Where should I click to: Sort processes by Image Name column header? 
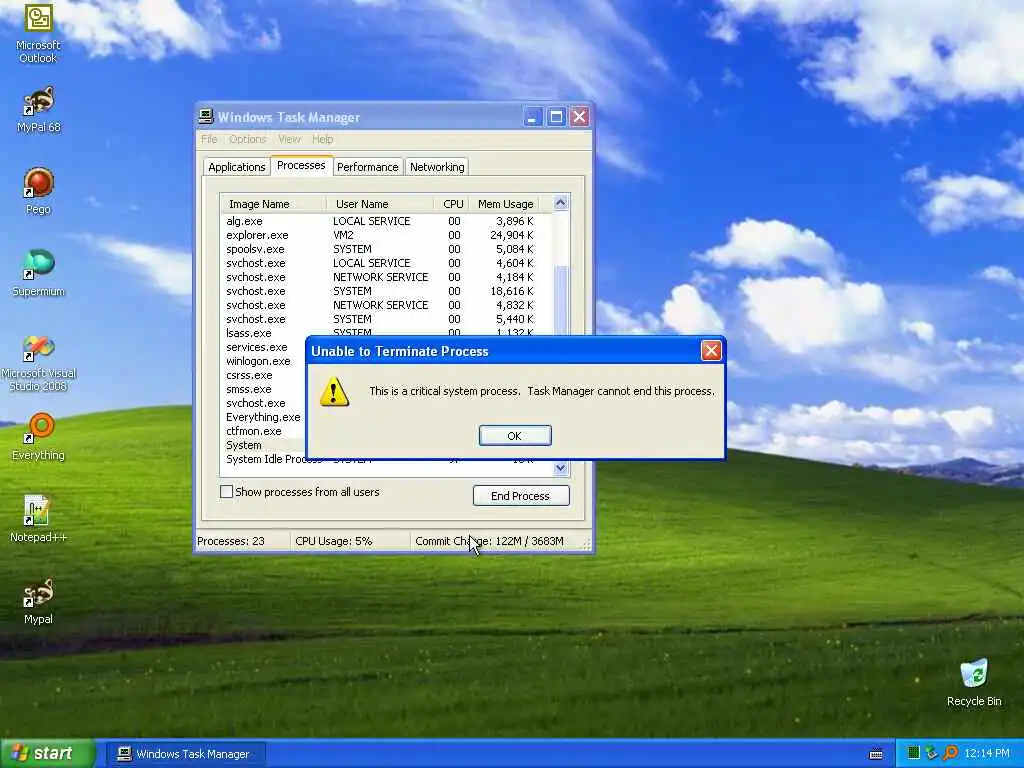tap(273, 204)
